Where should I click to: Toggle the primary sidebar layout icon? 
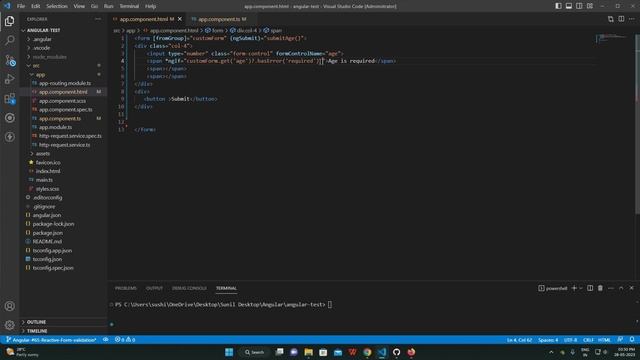click(558, 6)
